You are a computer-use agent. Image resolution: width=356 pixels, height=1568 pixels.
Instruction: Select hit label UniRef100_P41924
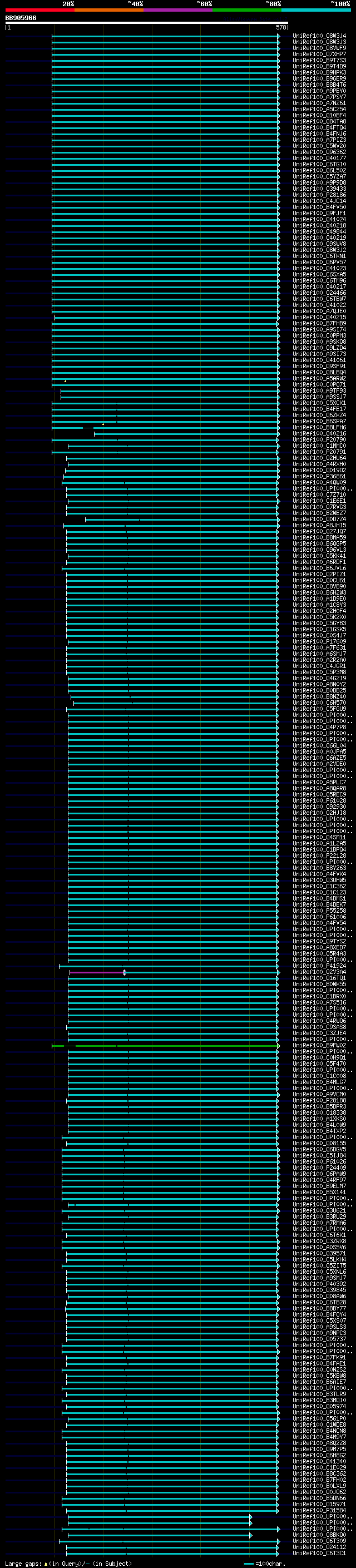click(319, 966)
